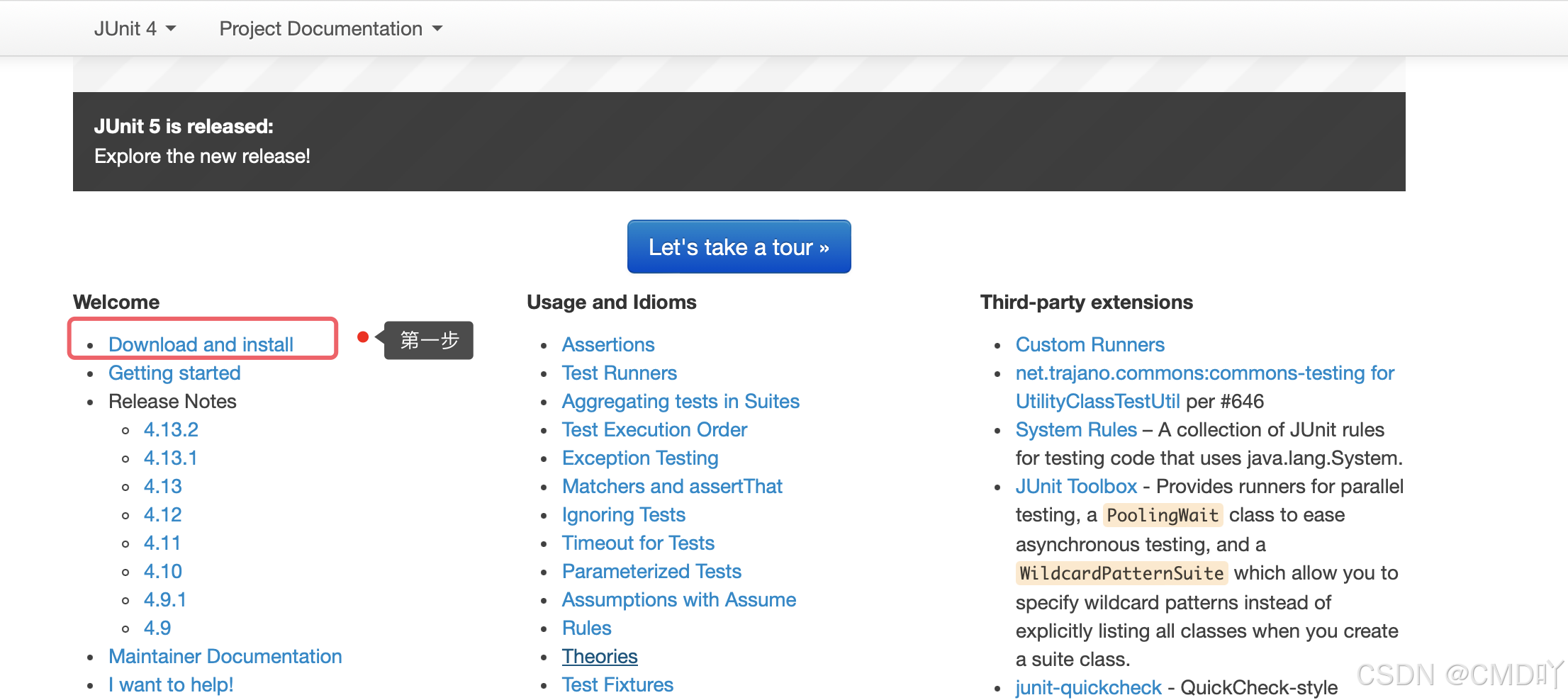Open the Parameterized Tests page
The width and height of the screenshot is (1568, 700).
pyautogui.click(x=651, y=571)
